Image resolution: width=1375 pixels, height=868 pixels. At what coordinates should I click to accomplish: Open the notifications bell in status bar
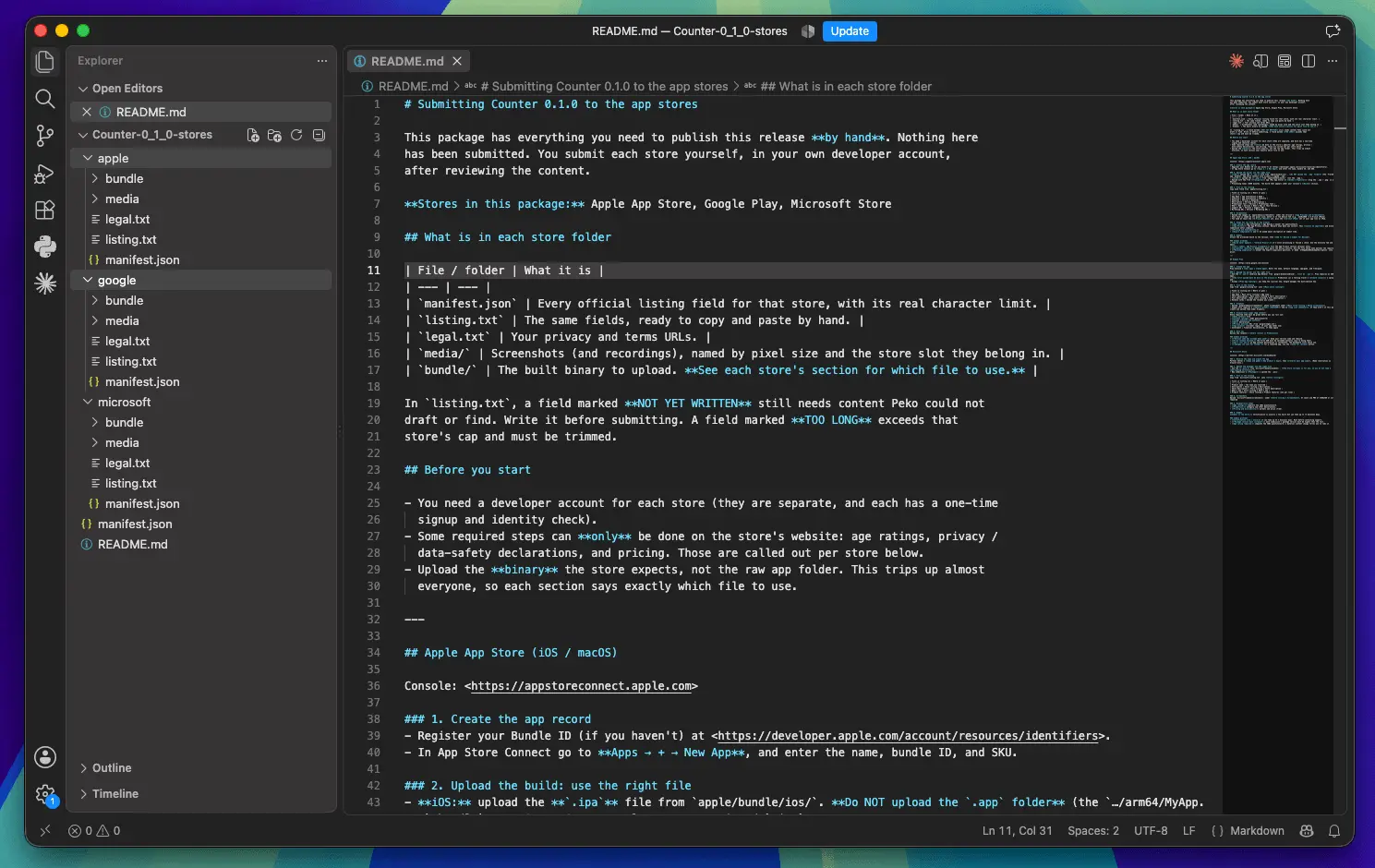1334,831
